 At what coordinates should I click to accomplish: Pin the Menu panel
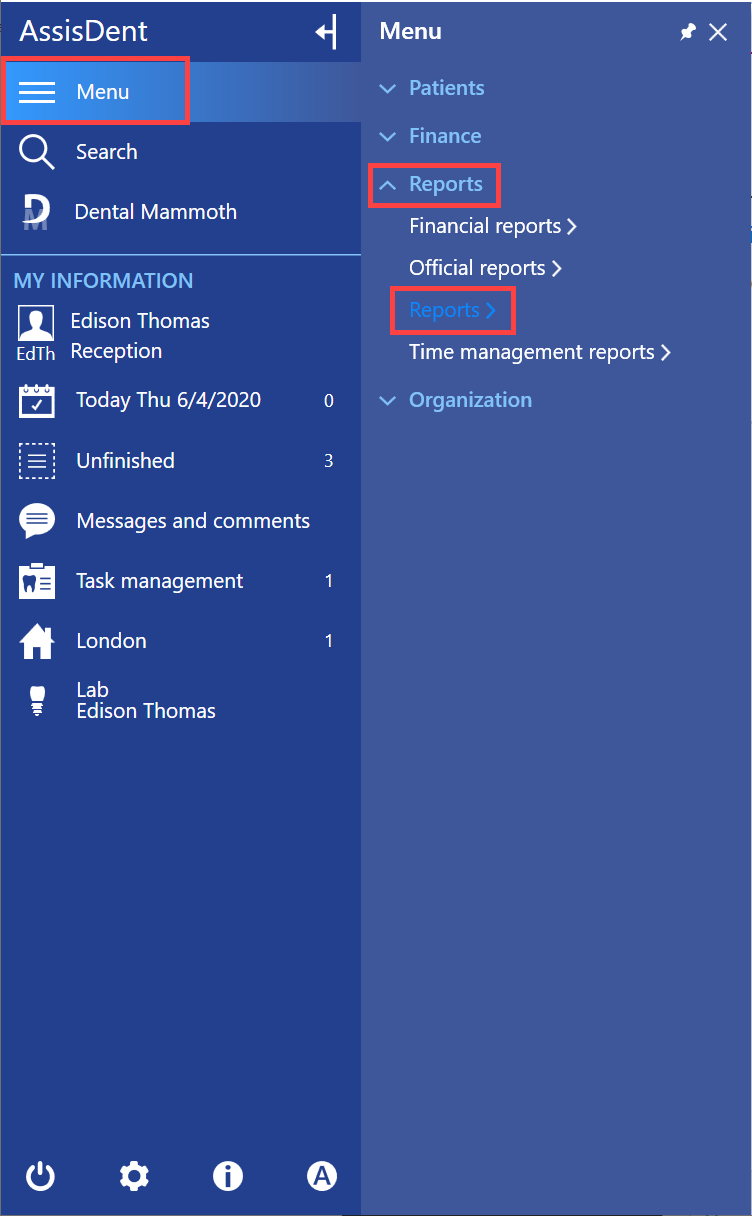pyautogui.click(x=687, y=32)
